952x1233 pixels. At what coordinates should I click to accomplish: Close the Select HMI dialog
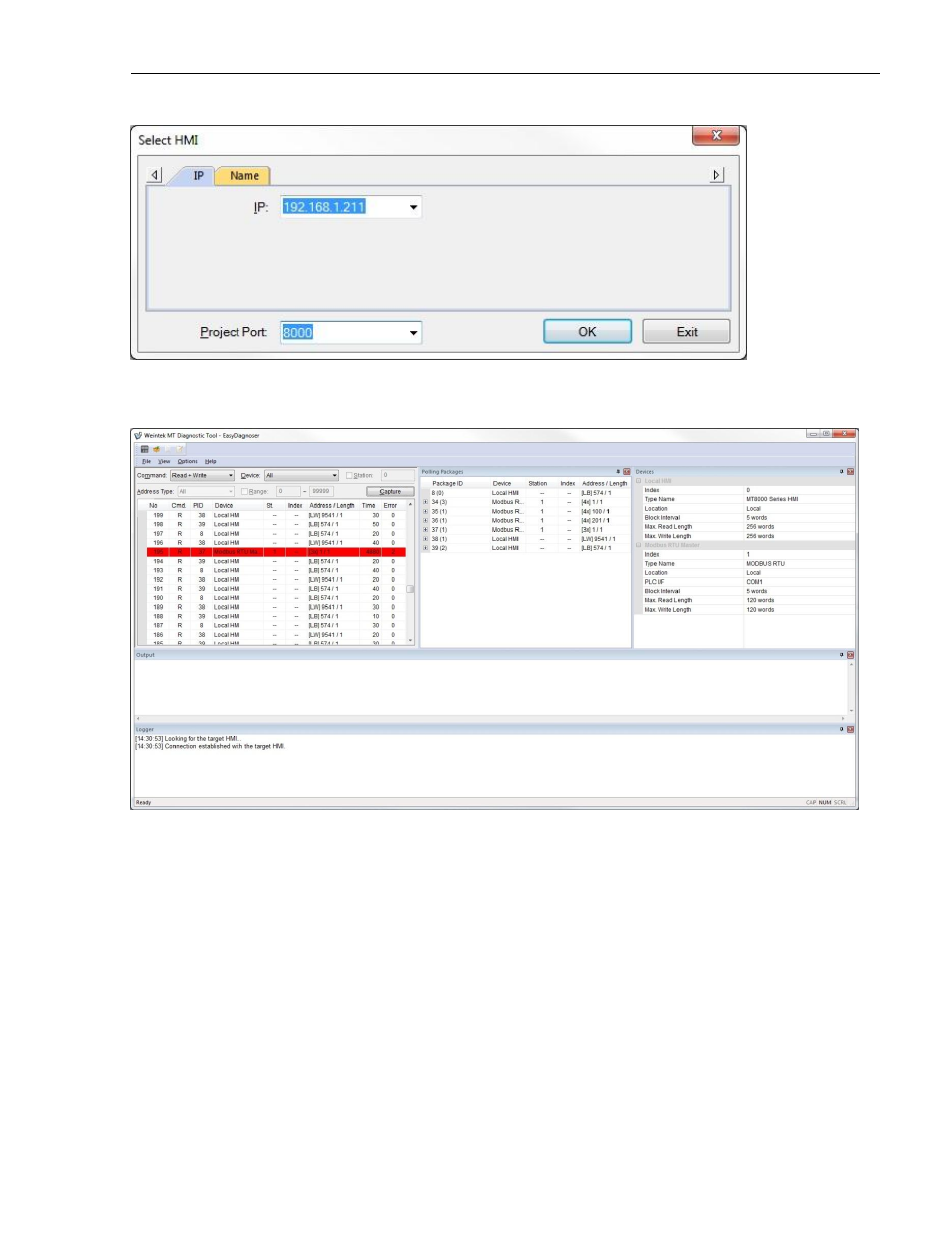(x=716, y=135)
